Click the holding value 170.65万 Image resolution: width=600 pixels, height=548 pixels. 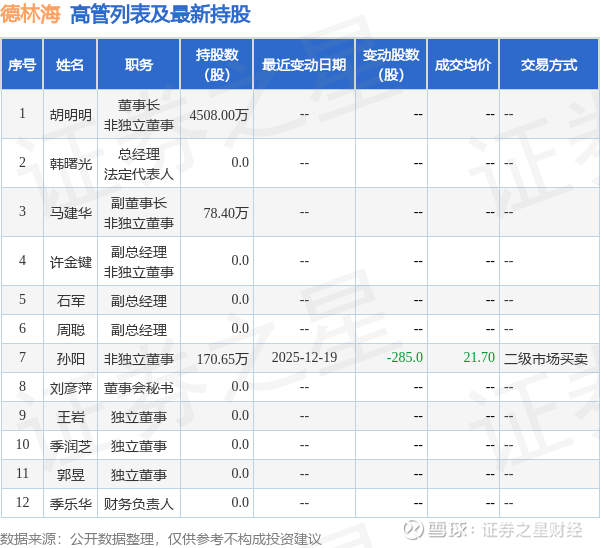(222, 359)
